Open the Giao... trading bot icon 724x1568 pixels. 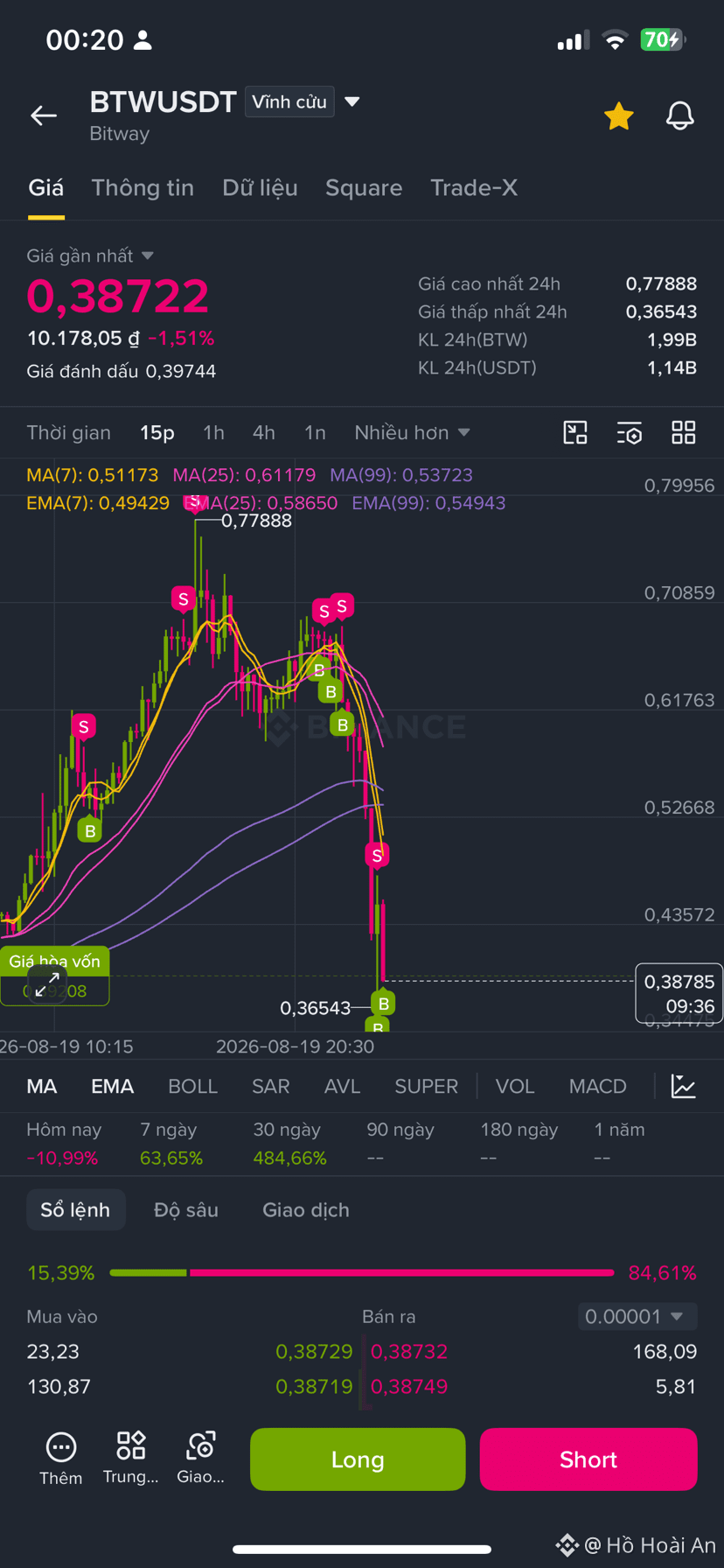click(x=201, y=1459)
